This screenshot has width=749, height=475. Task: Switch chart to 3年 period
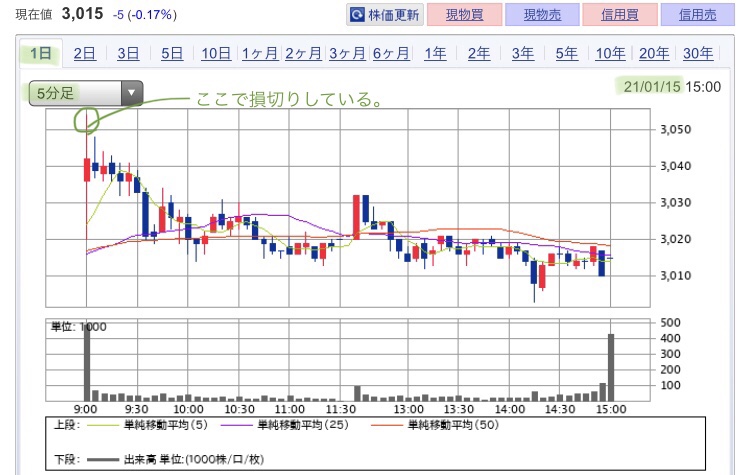click(x=523, y=54)
